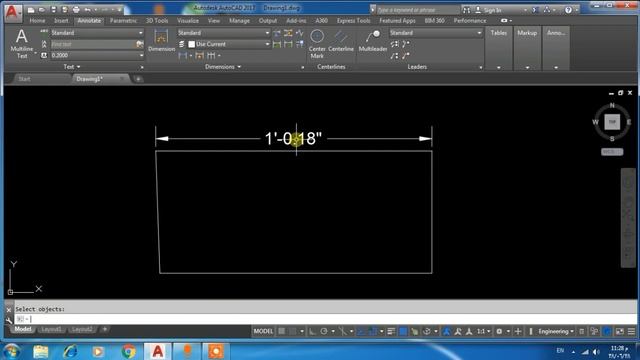Screen dimensions: 640x360
Task: Switch to Layout1 tab
Action: (51, 329)
